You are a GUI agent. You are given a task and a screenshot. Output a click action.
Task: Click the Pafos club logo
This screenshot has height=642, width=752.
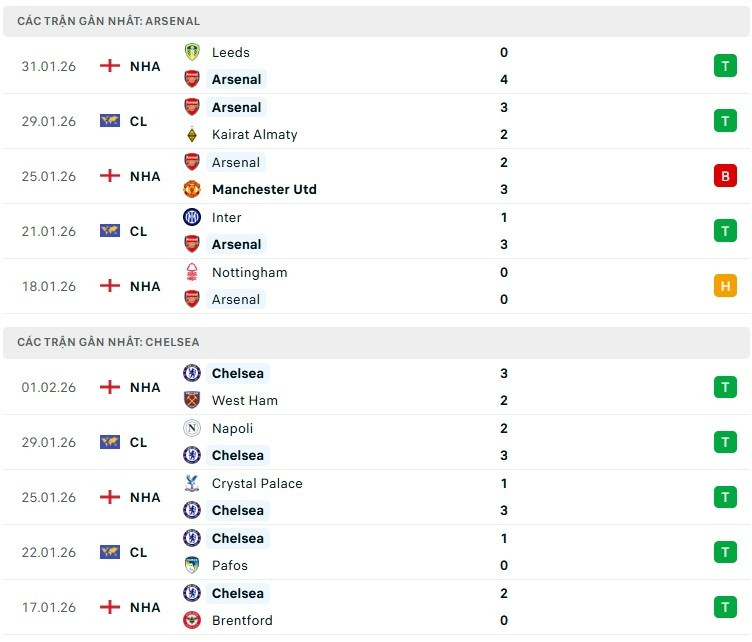click(x=192, y=565)
